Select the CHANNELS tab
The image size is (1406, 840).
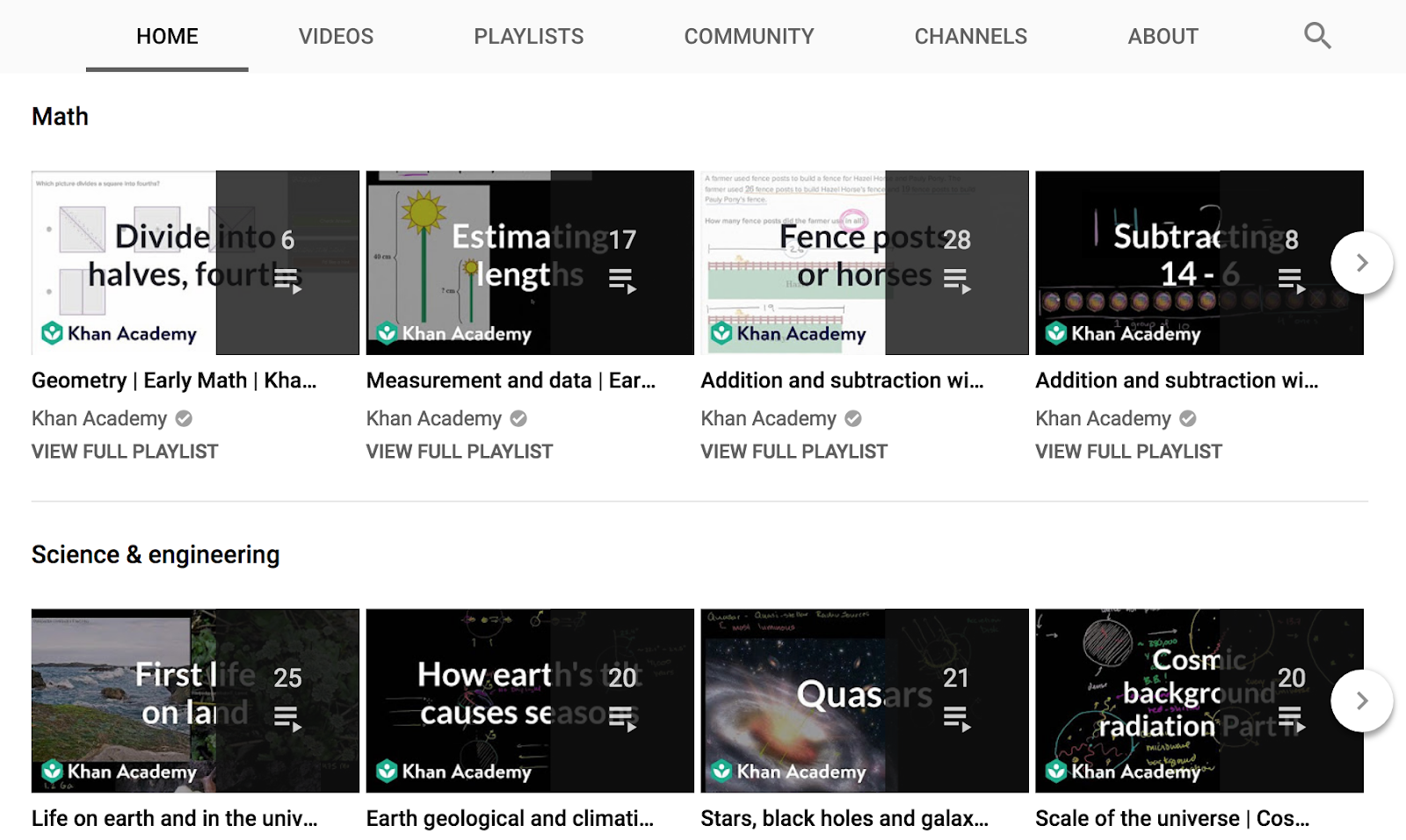[971, 36]
